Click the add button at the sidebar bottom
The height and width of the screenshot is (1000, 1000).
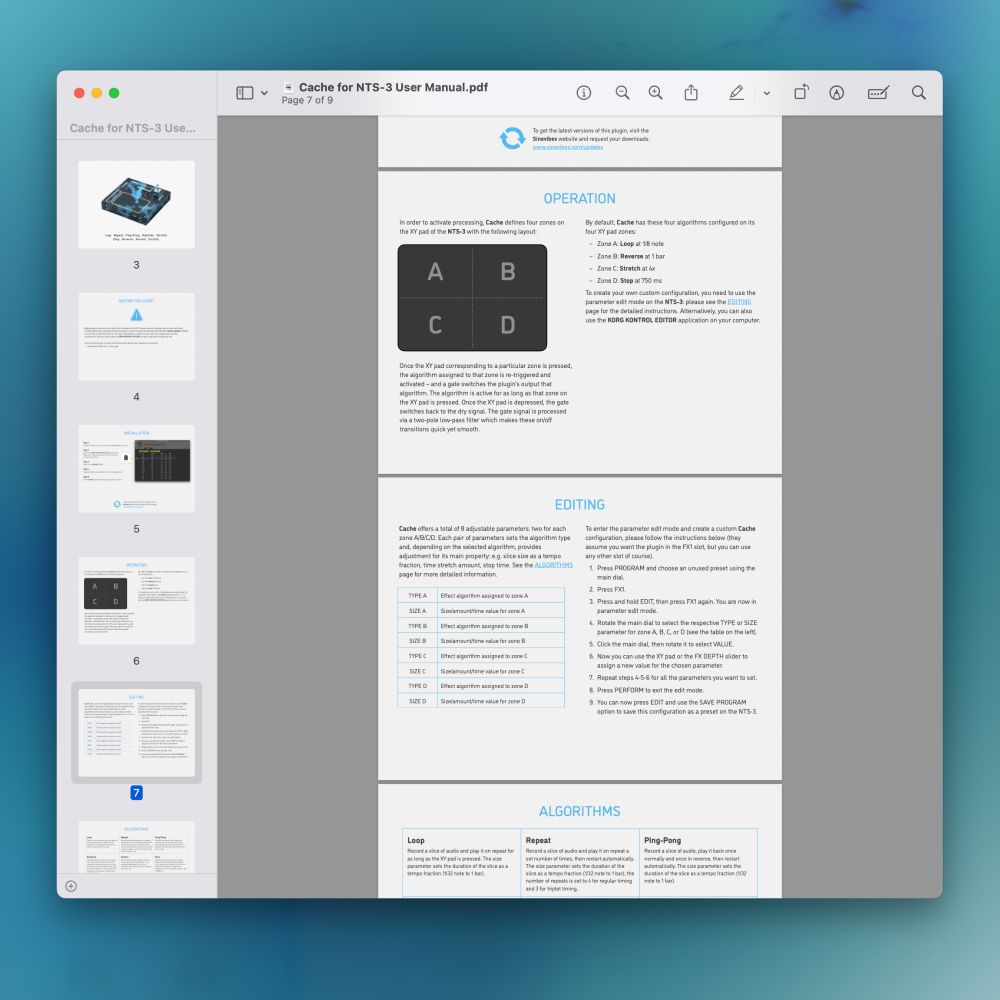pyautogui.click(x=71, y=886)
